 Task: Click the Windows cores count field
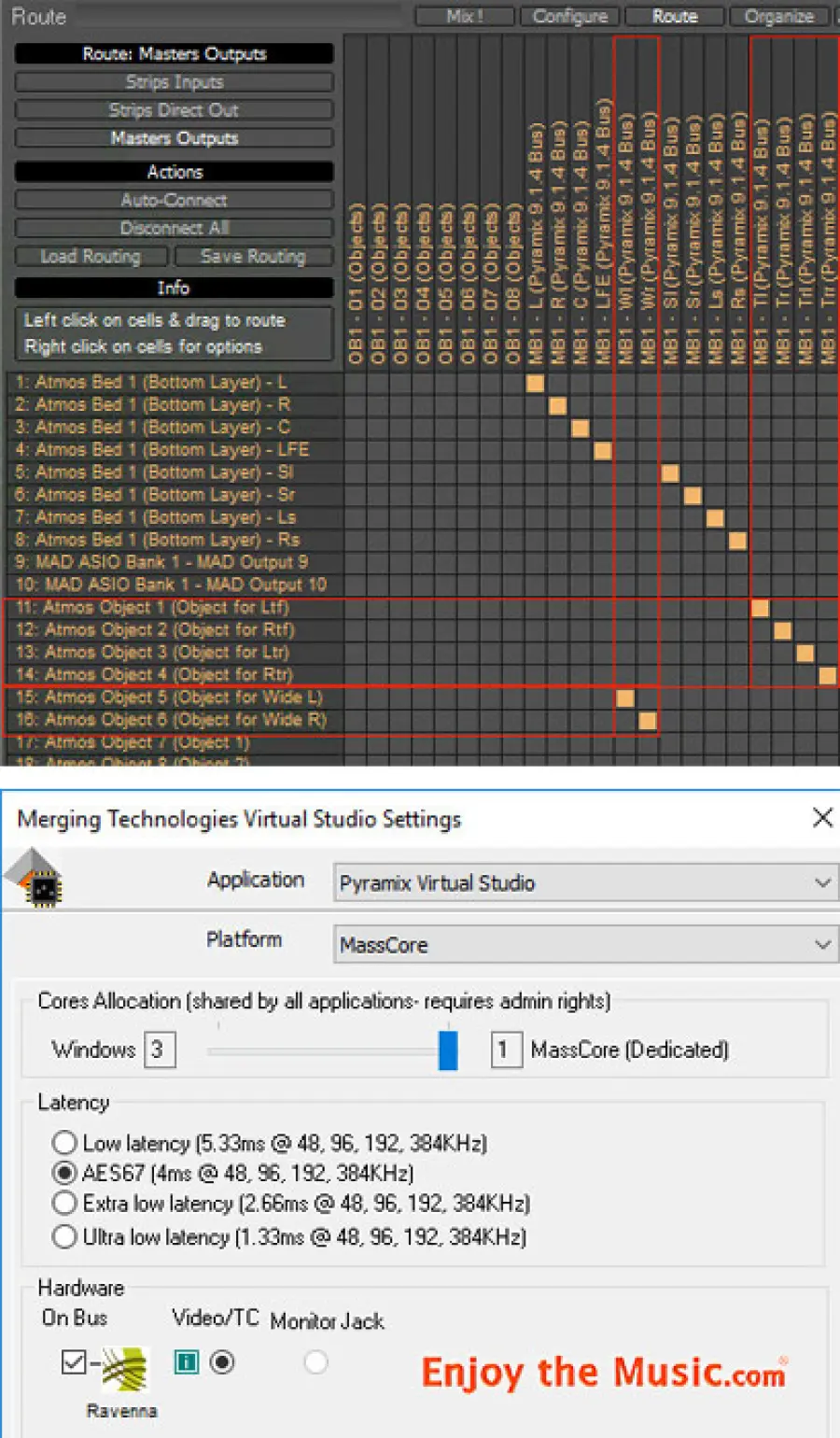tap(159, 1050)
